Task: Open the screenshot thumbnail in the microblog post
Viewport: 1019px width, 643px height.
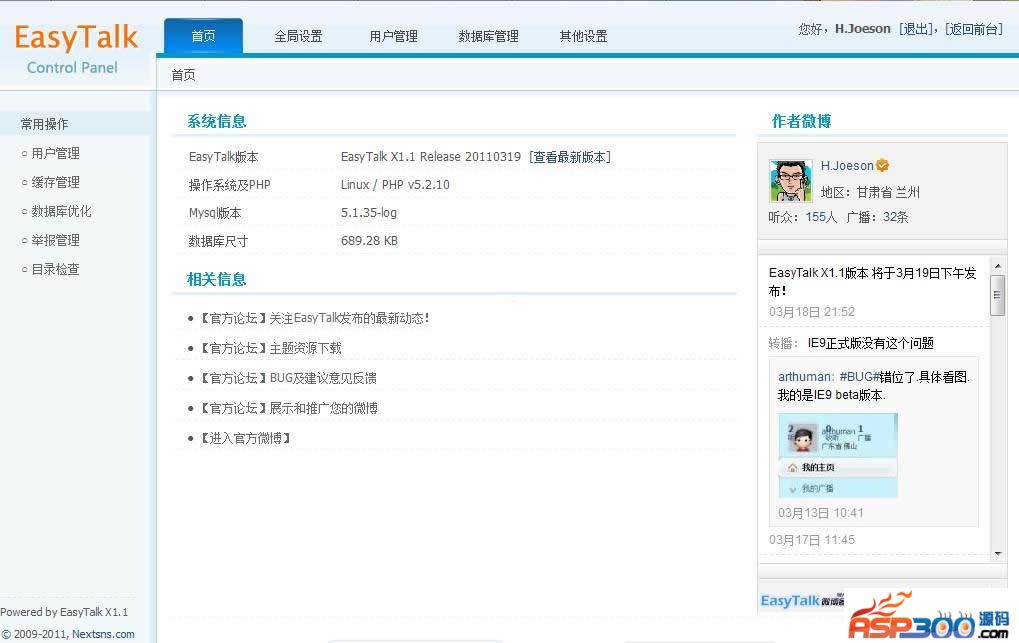Action: click(x=838, y=455)
